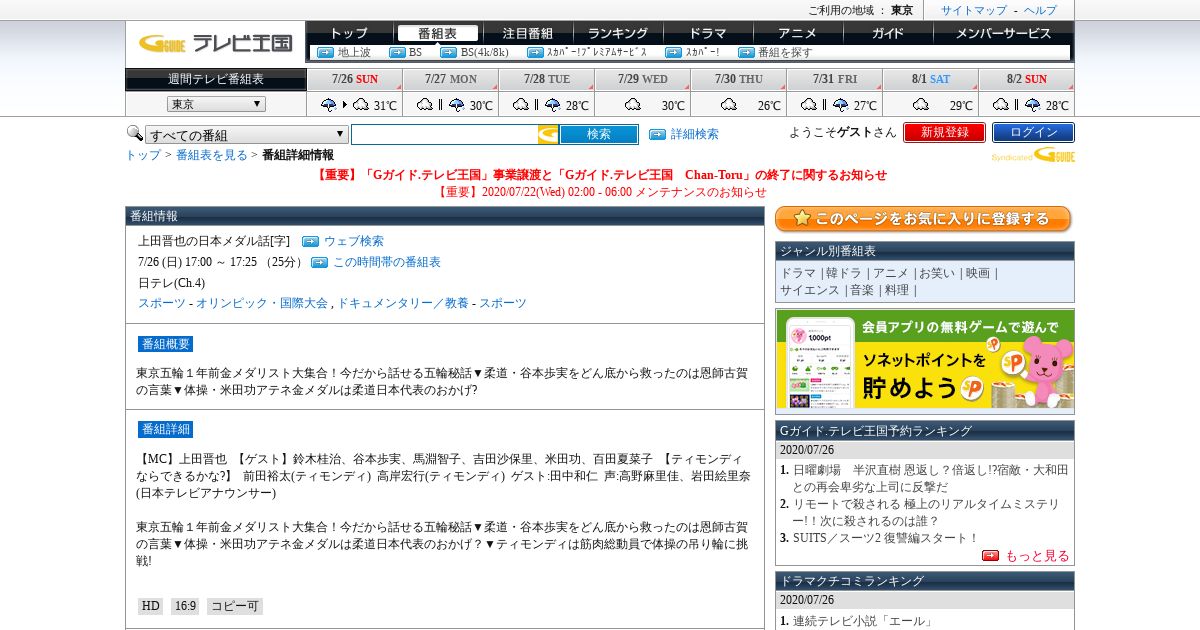Screen dimensions: 1200x630
Task: Click the arrow icon beside 詳細検索
Action: tap(657, 134)
